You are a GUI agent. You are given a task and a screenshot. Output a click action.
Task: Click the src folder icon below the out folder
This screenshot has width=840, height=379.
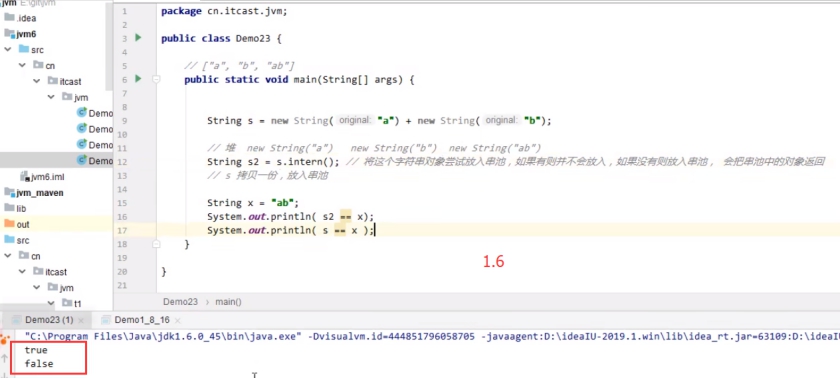click(x=9, y=240)
